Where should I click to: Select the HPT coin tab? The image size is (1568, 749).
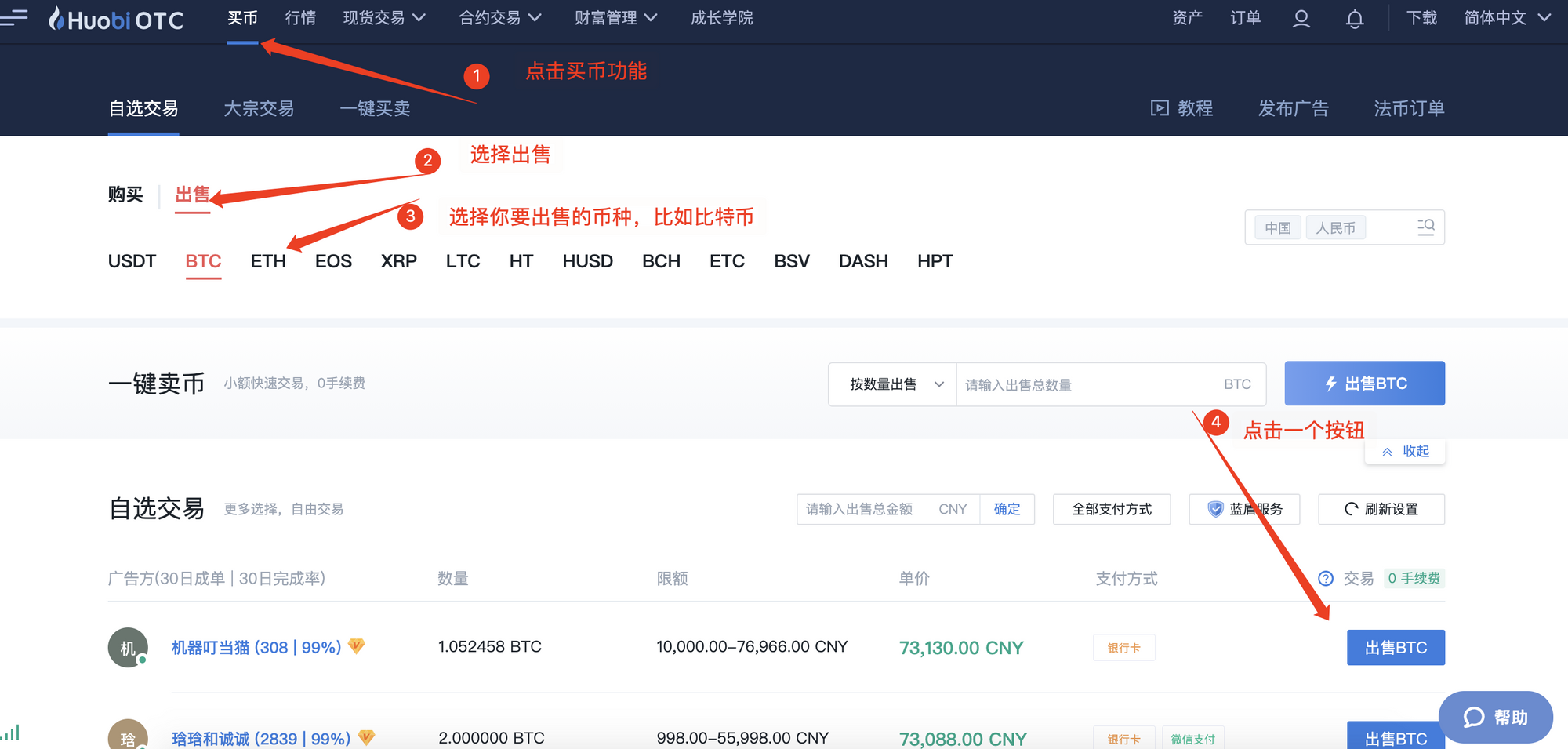(x=935, y=261)
